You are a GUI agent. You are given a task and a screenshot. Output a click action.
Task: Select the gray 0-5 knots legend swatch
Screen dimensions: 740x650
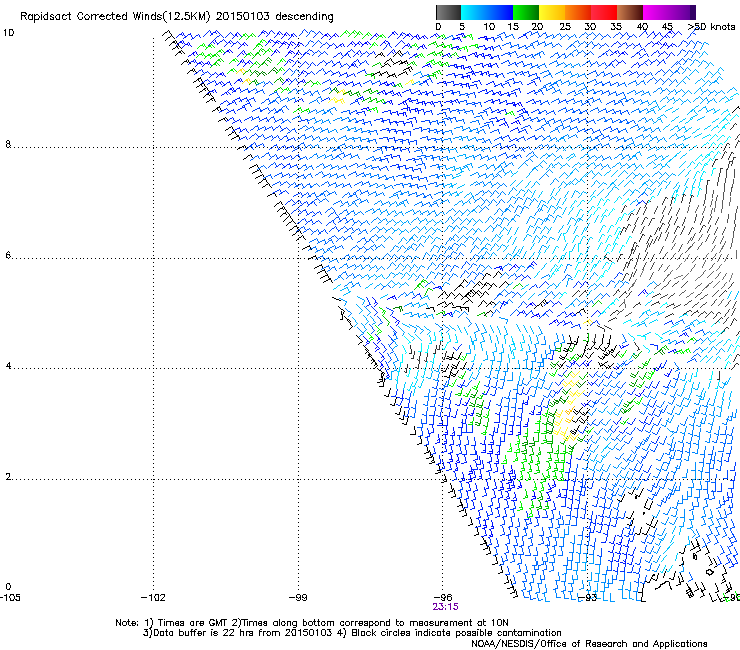coord(448,12)
